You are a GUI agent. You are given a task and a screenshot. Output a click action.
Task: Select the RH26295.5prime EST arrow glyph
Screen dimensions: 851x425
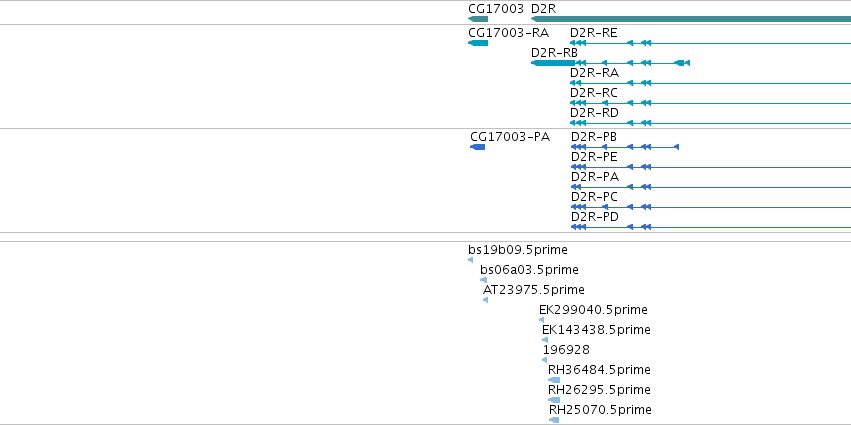coord(554,400)
